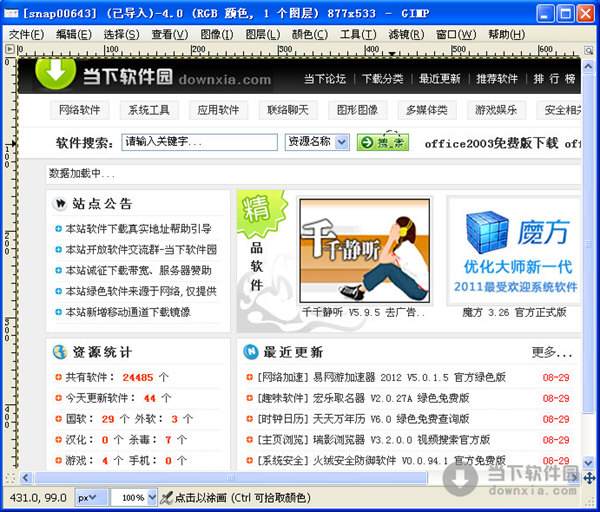Toggle zoom-on-resize magnifier icon at top right
This screenshot has width=600, height=512.
coord(589,50)
